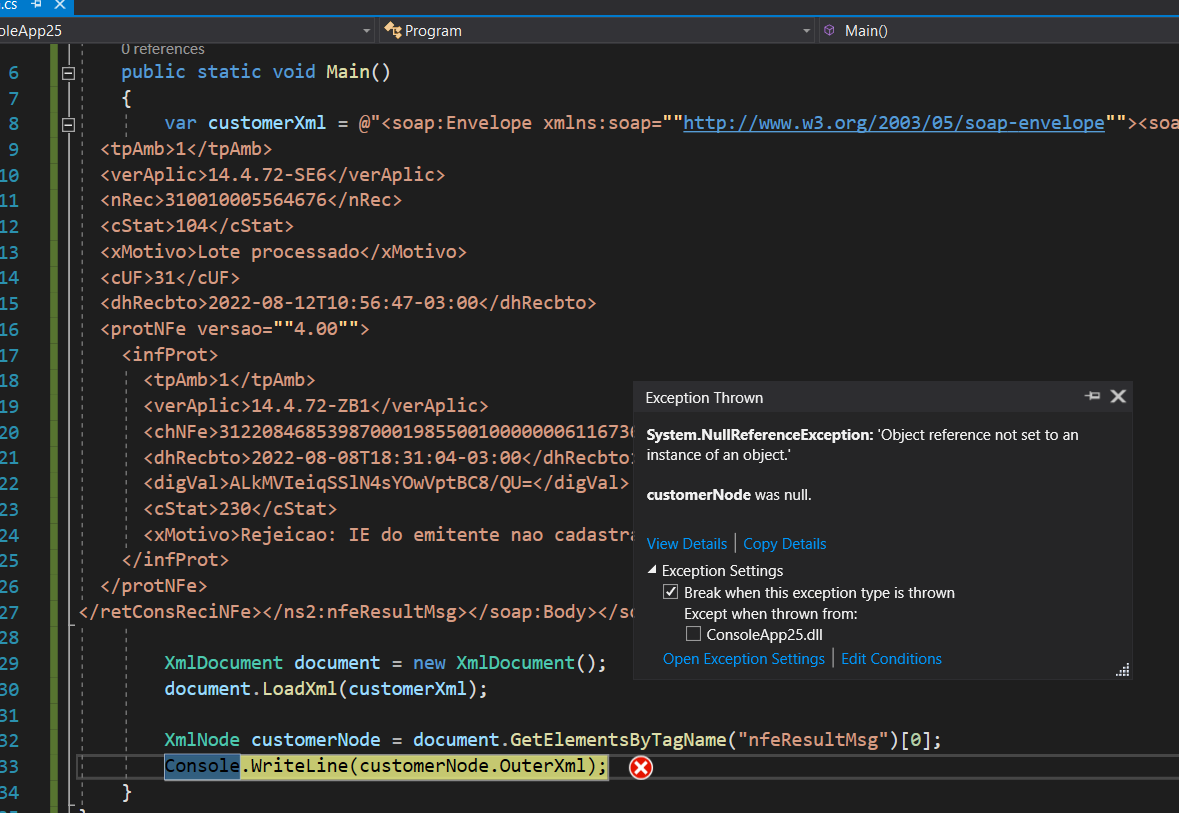Toggle Break when this exception type is thrown
The height and width of the screenshot is (813, 1179).
click(671, 592)
